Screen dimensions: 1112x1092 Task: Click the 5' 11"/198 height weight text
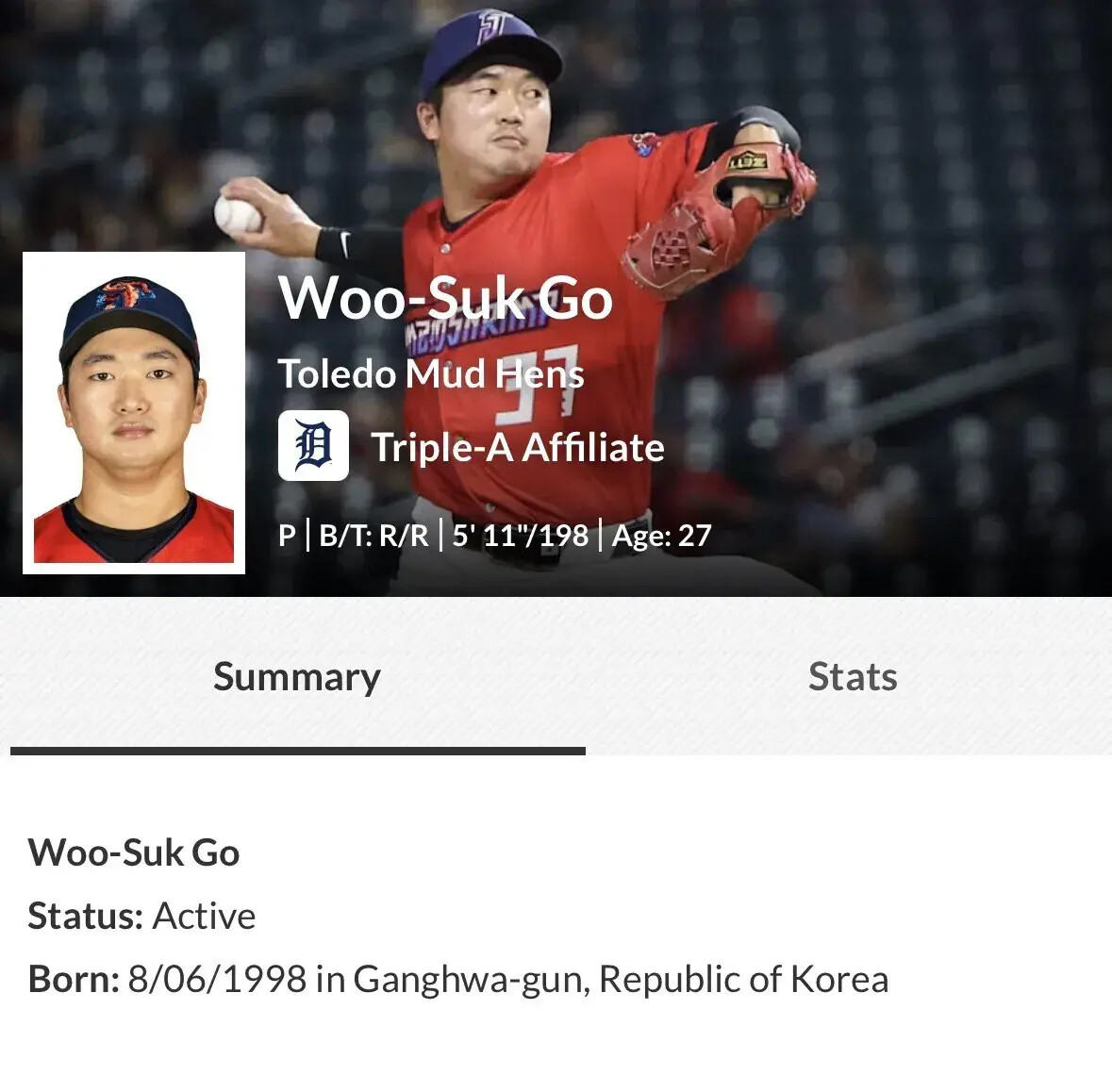(x=521, y=536)
